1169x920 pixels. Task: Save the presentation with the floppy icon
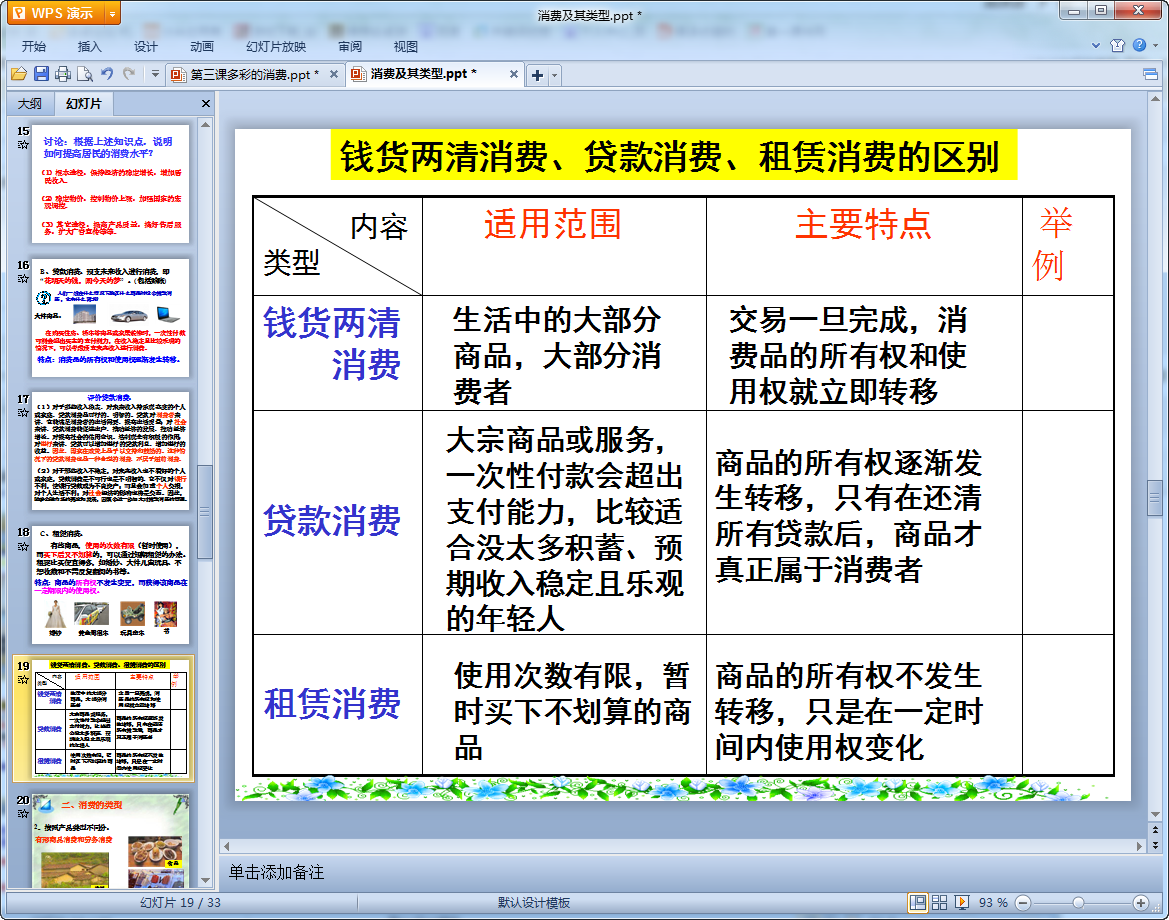coord(41,74)
